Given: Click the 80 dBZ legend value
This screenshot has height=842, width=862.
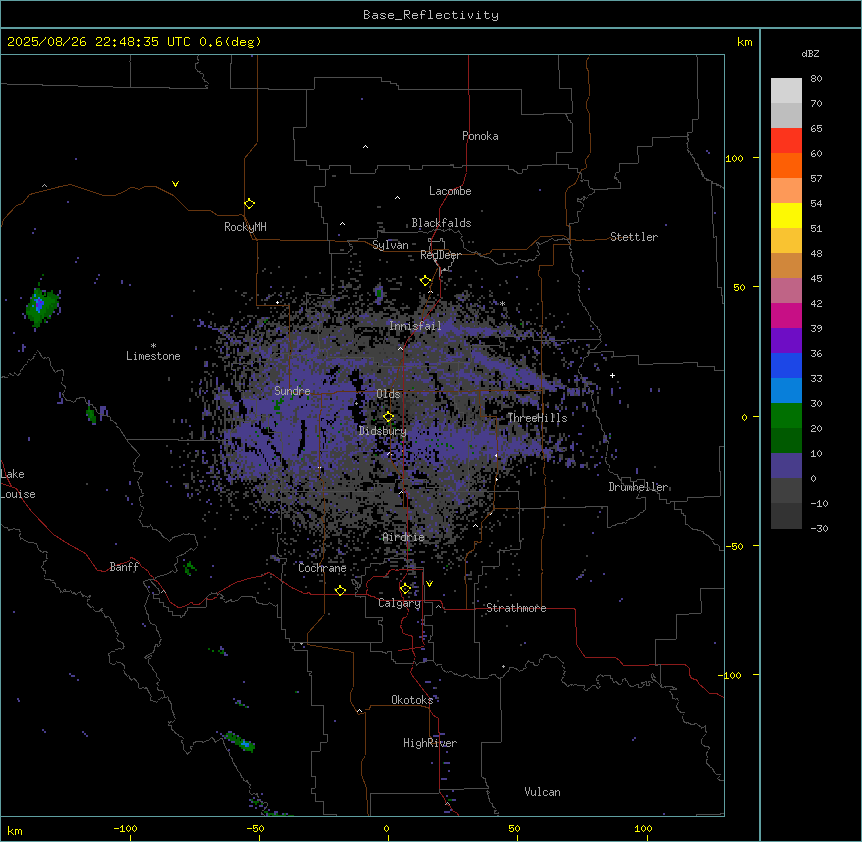Looking at the screenshot, I should (816, 79).
